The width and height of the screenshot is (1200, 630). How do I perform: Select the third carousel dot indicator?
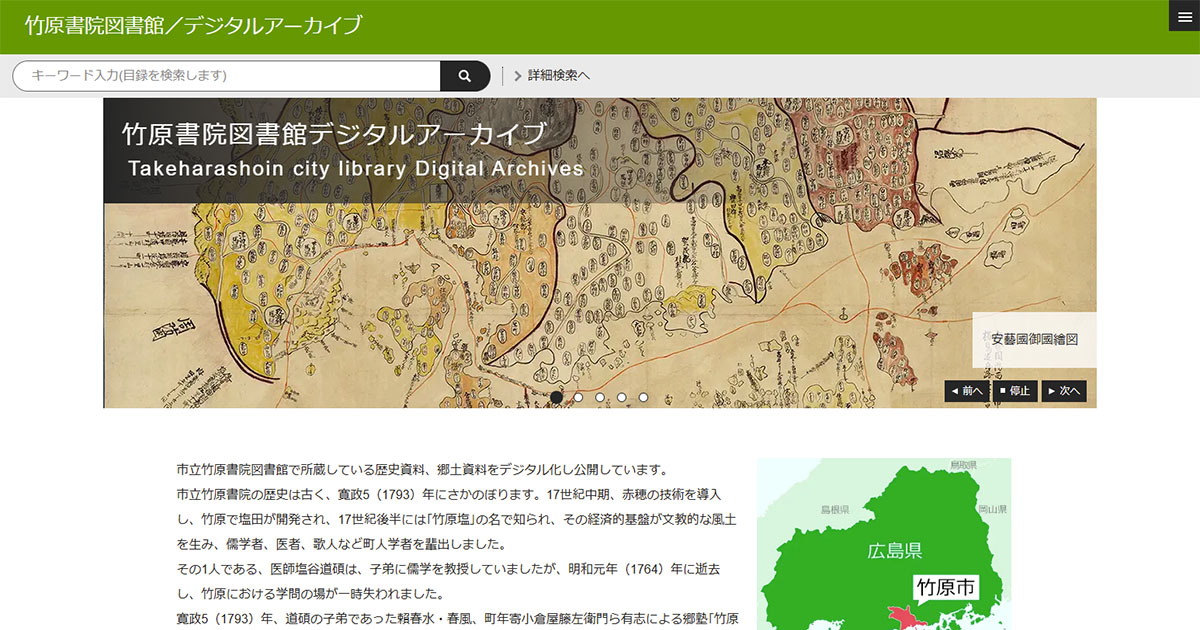pyautogui.click(x=600, y=397)
